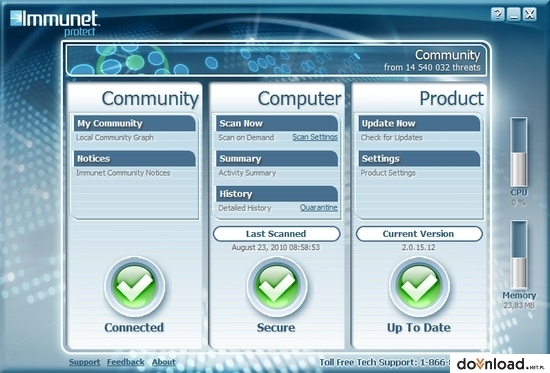Click the Community threats banner
The width and height of the screenshot is (550, 373).
[x=276, y=60]
